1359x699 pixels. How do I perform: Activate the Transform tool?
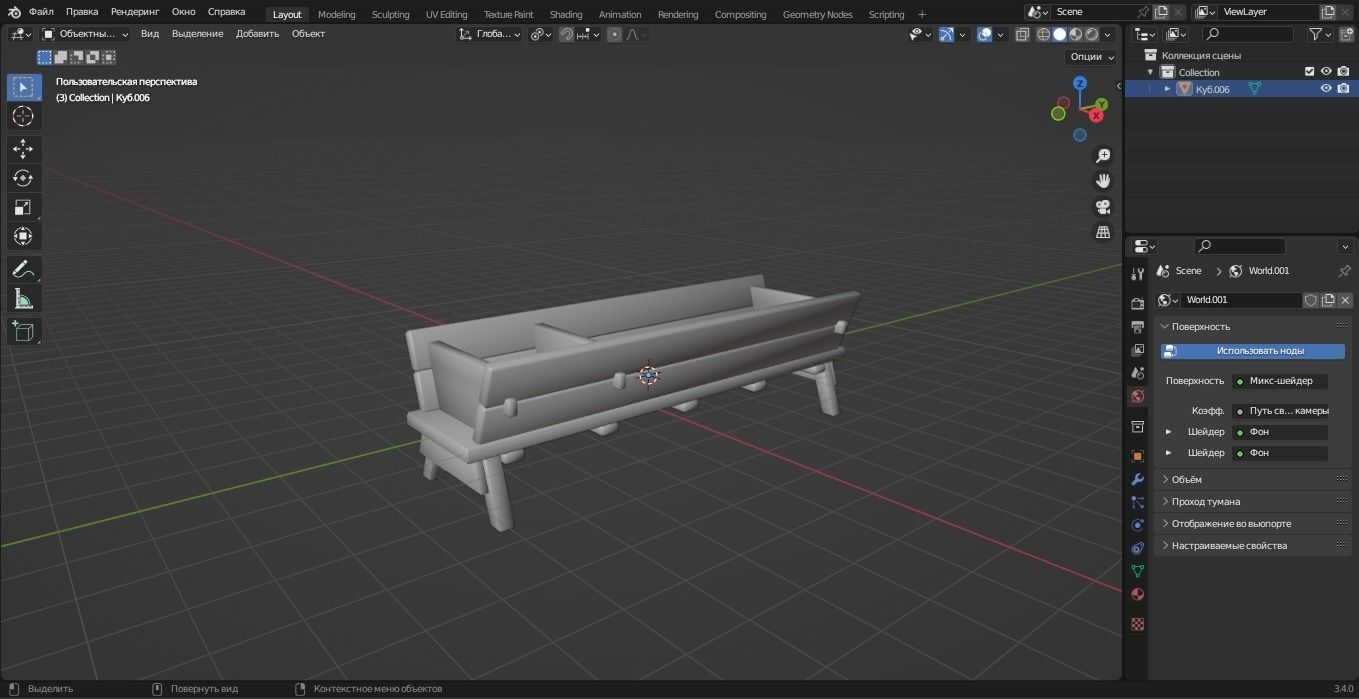23,236
